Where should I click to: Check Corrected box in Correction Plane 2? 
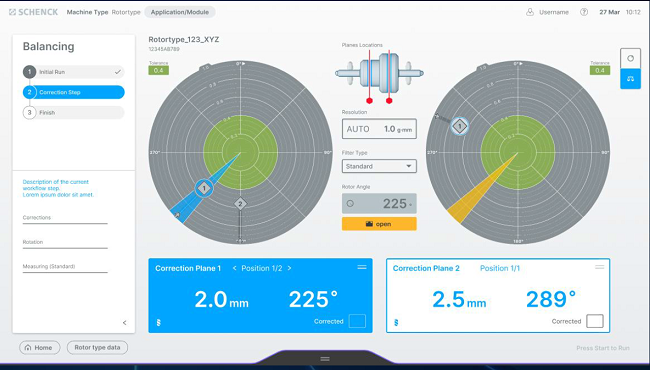595,321
